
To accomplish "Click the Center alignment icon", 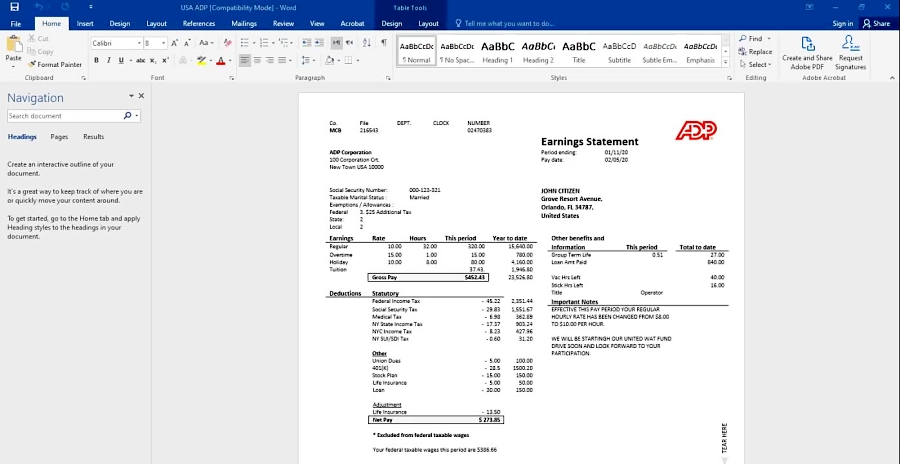I will (258, 60).
